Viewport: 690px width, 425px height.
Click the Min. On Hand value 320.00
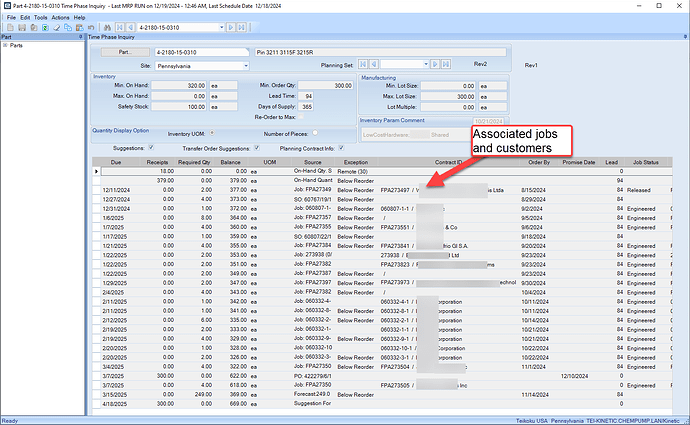179,85
